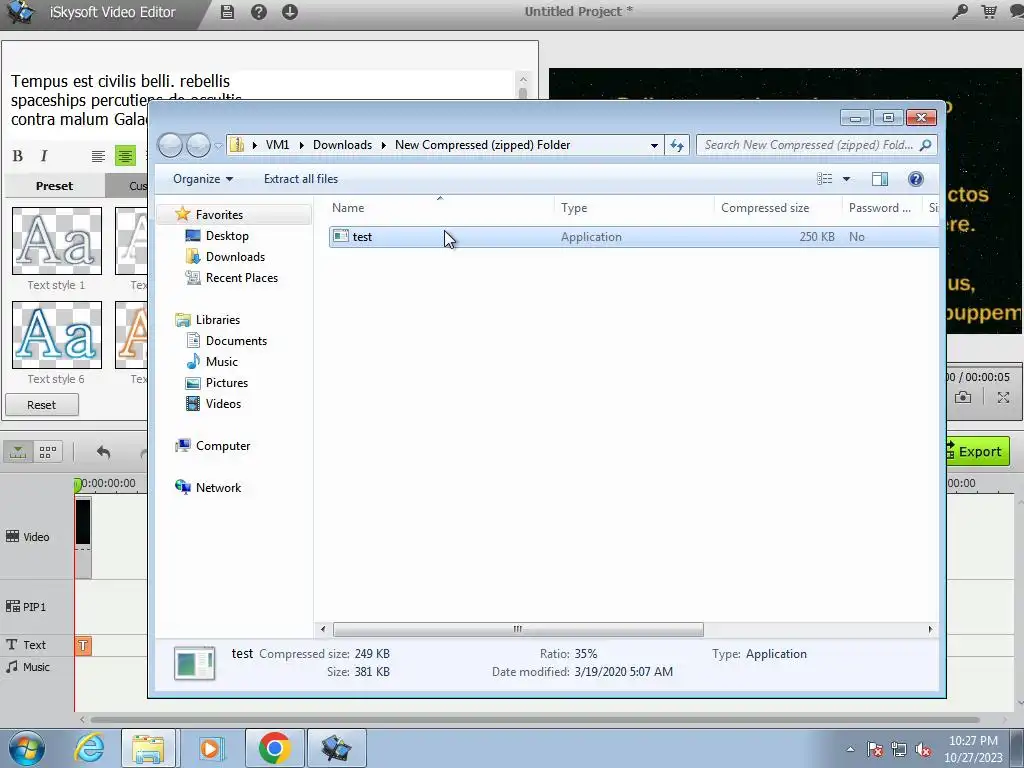
Task: Open Google Chrome from the taskbar
Action: tap(274, 748)
